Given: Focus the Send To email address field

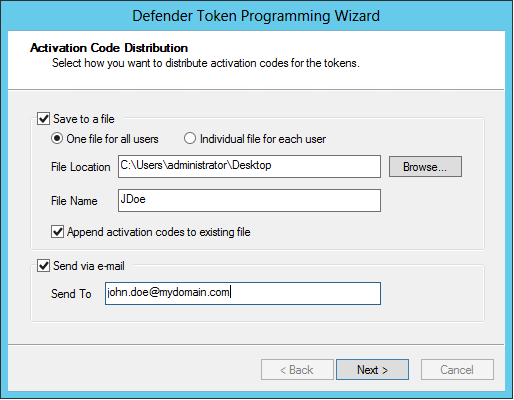Looking at the screenshot, I should coord(243,293).
